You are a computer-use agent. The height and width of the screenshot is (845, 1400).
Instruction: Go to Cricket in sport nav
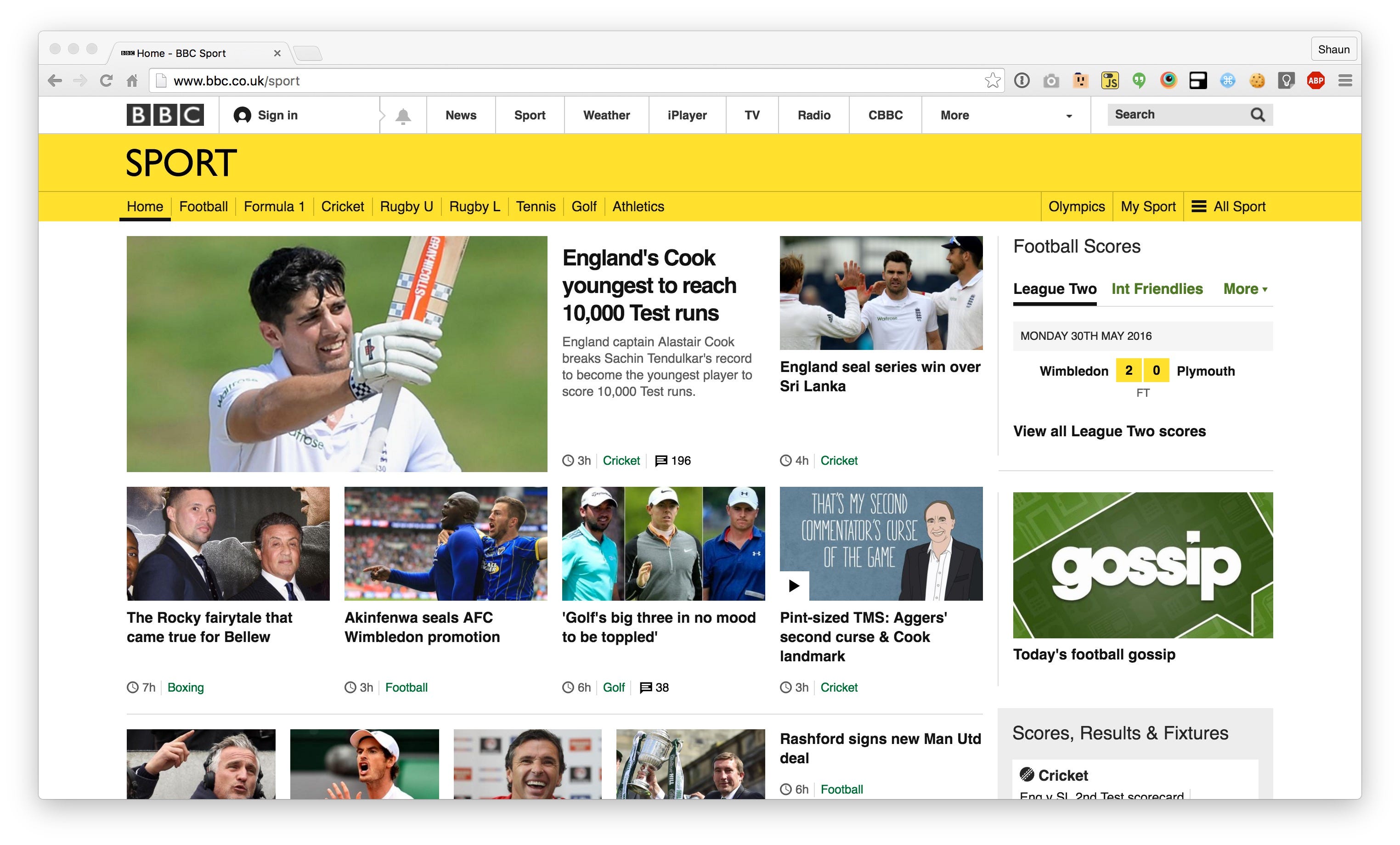click(x=343, y=206)
